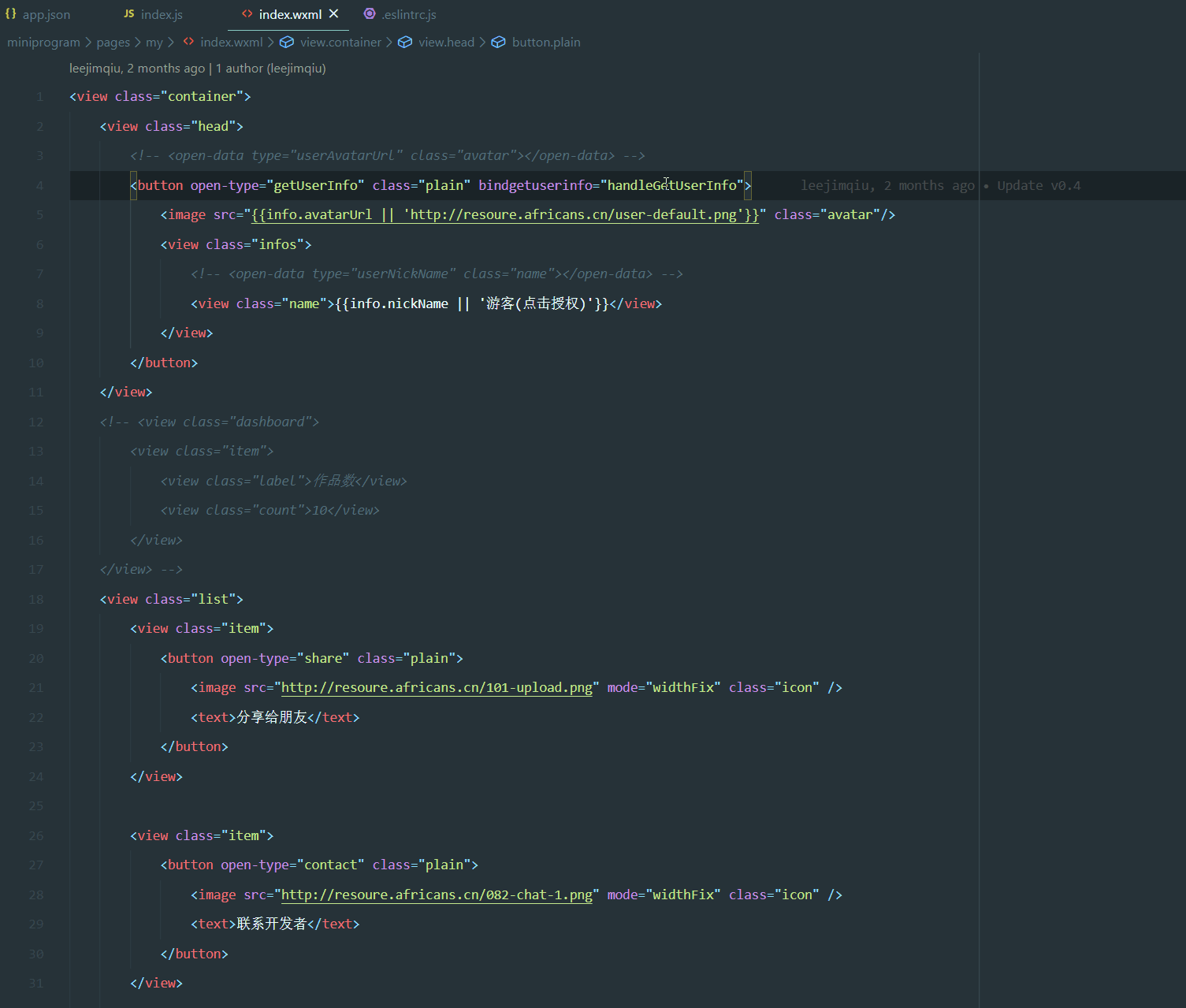This screenshot has height=1008, width=1186.
Task: Open the 082-chat-1.png URL link
Action: [437, 895]
